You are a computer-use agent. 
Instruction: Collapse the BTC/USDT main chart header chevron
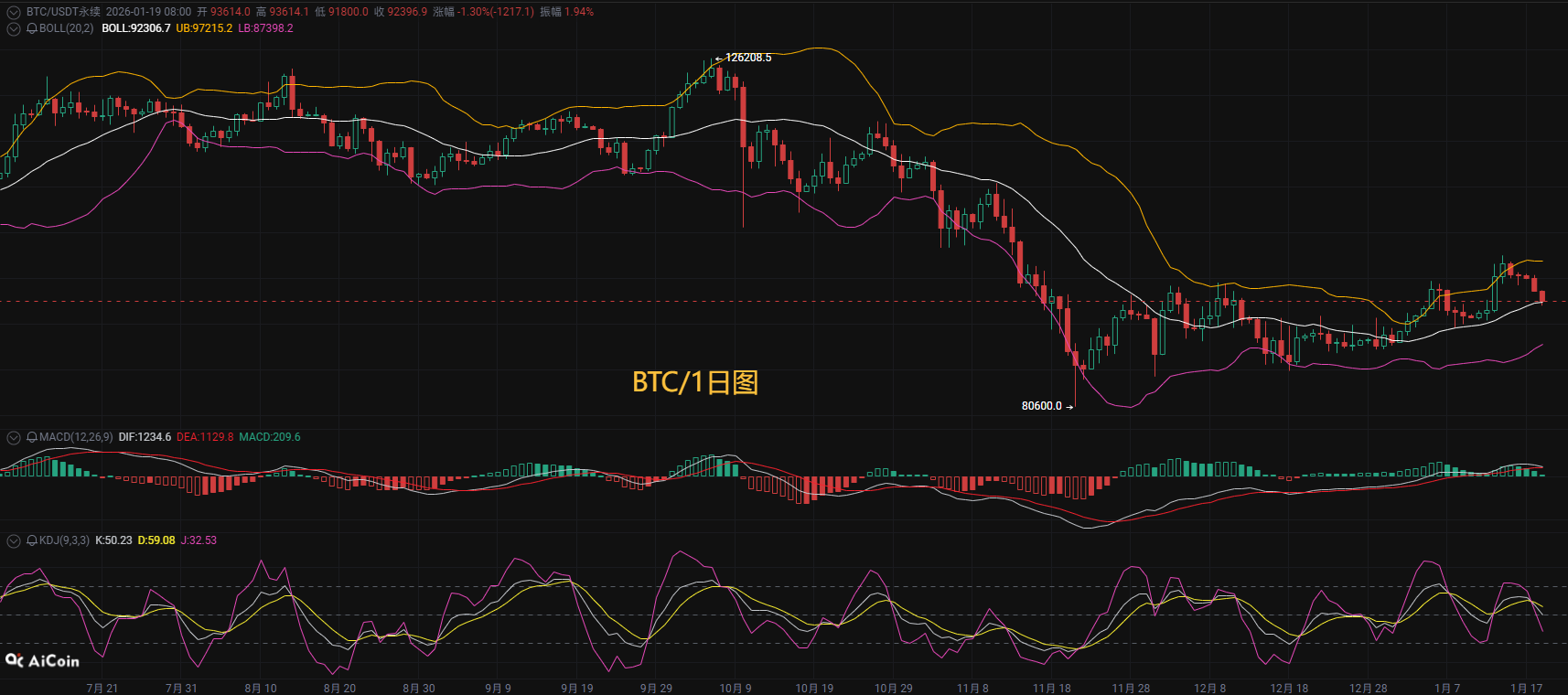pos(14,12)
